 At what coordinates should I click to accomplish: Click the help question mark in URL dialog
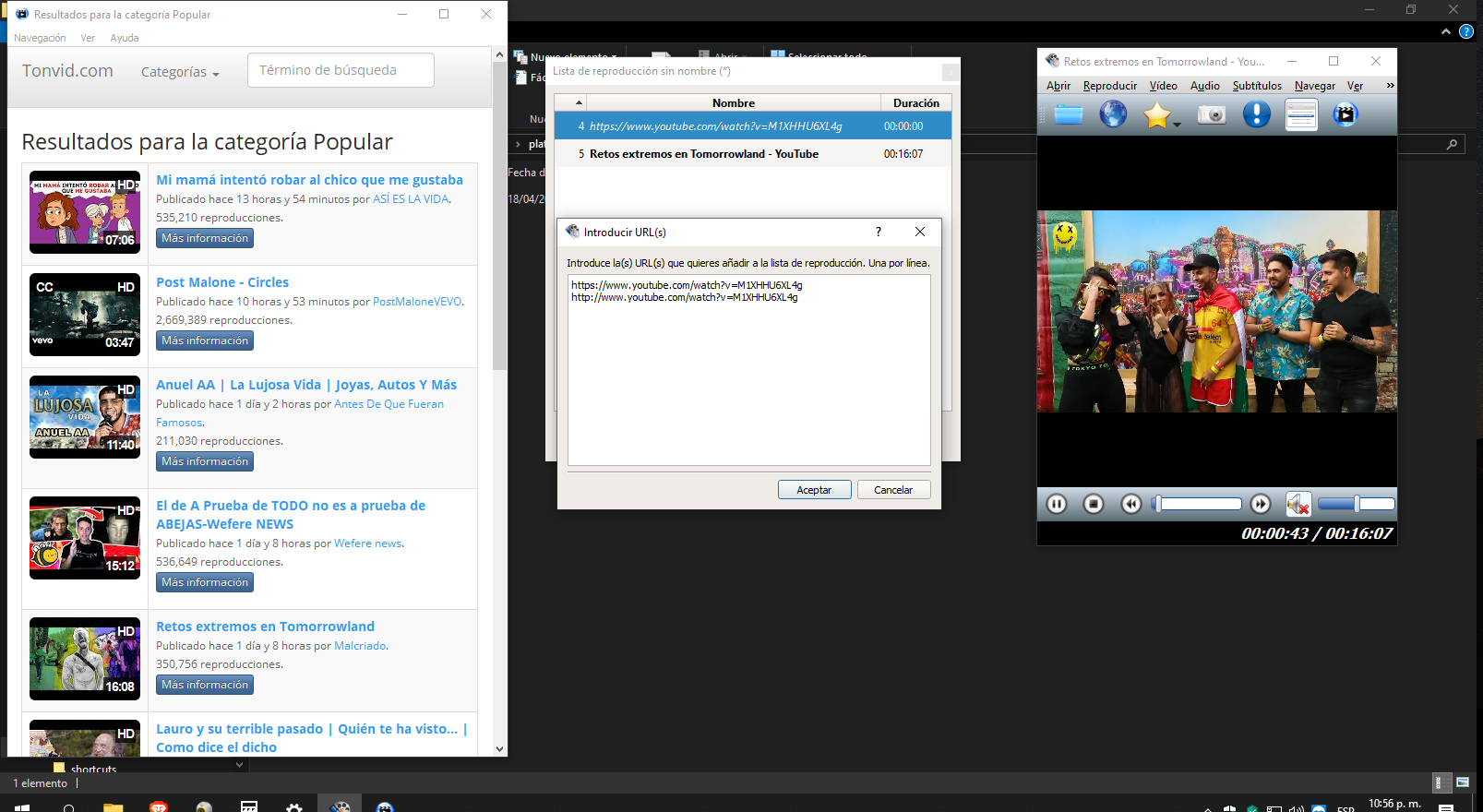[x=879, y=232]
